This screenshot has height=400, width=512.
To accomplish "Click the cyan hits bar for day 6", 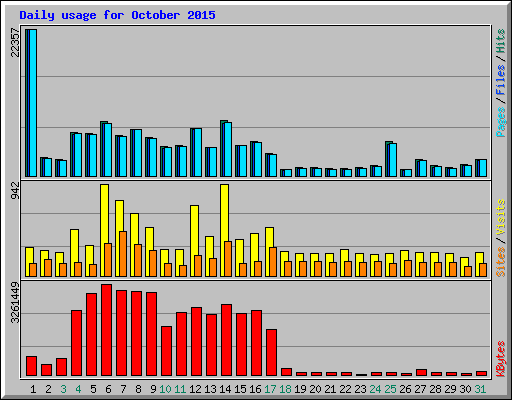I will (x=108, y=150).
